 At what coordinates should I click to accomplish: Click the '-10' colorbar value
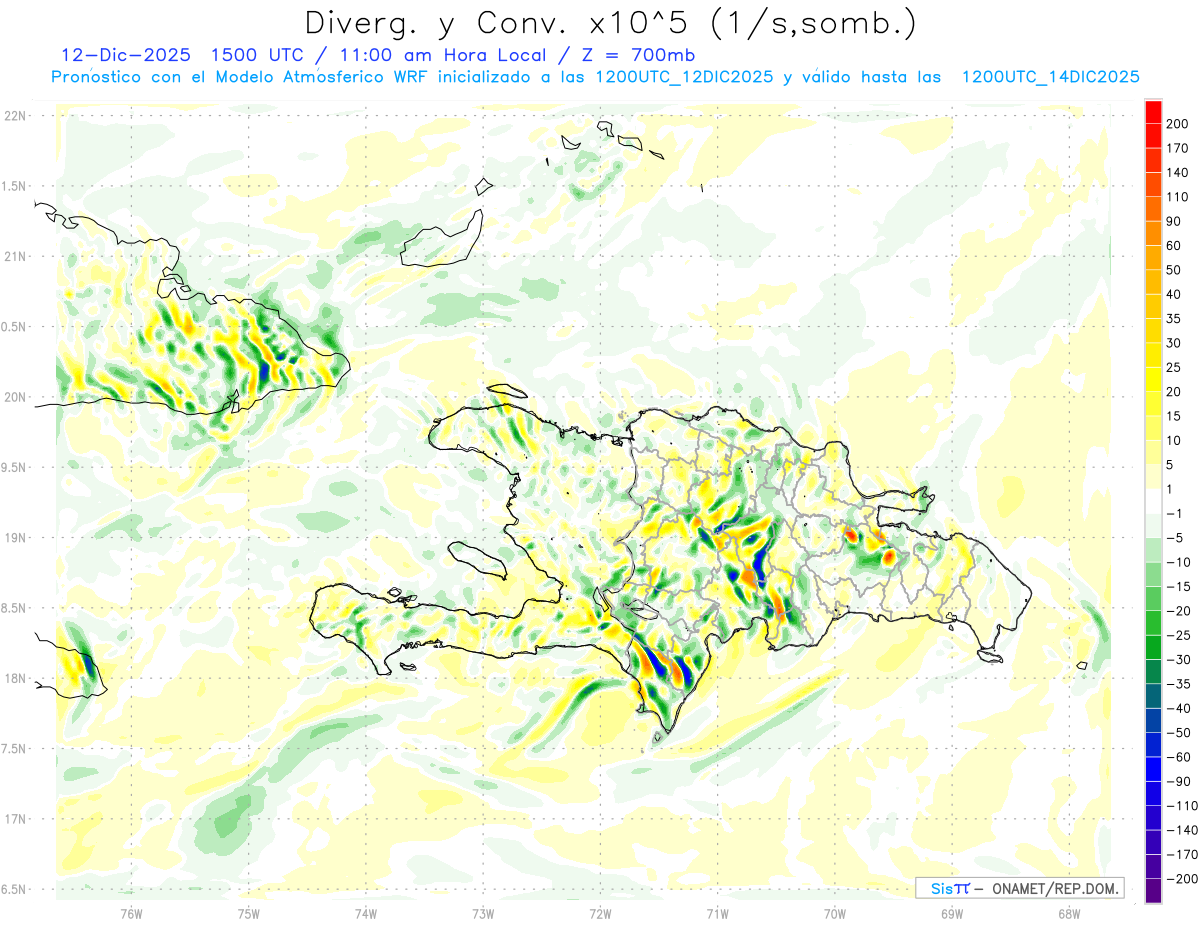(1178, 562)
